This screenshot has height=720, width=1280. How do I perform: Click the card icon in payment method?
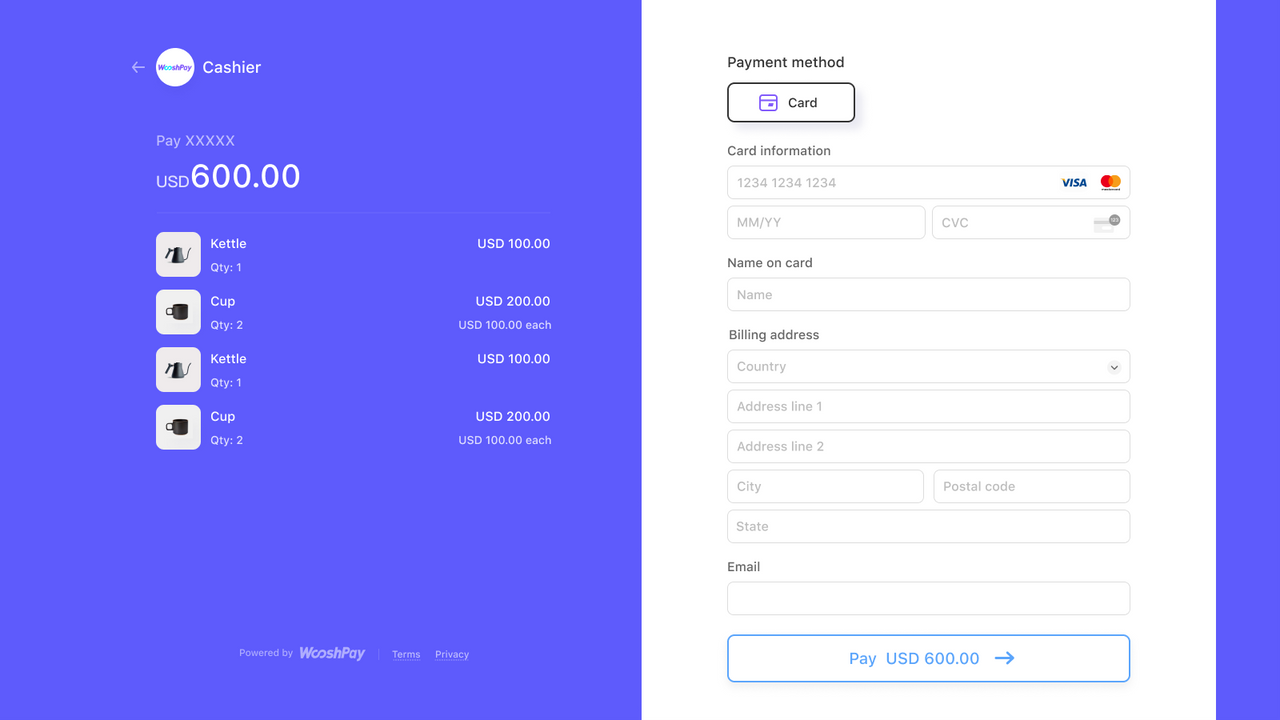coord(768,102)
